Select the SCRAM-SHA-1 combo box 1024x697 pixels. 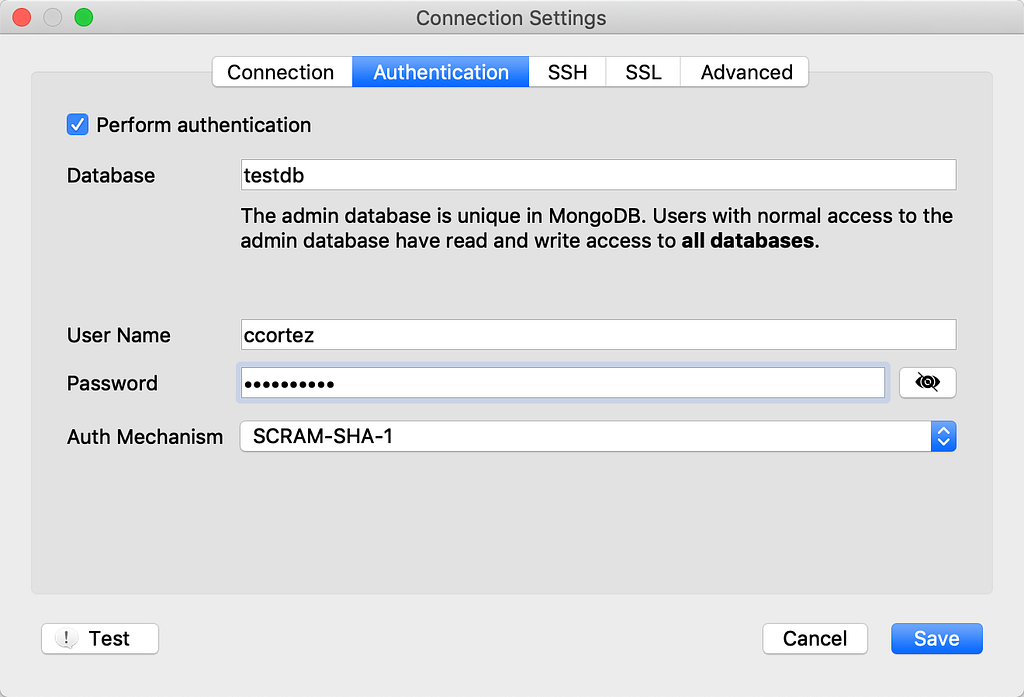coord(598,436)
